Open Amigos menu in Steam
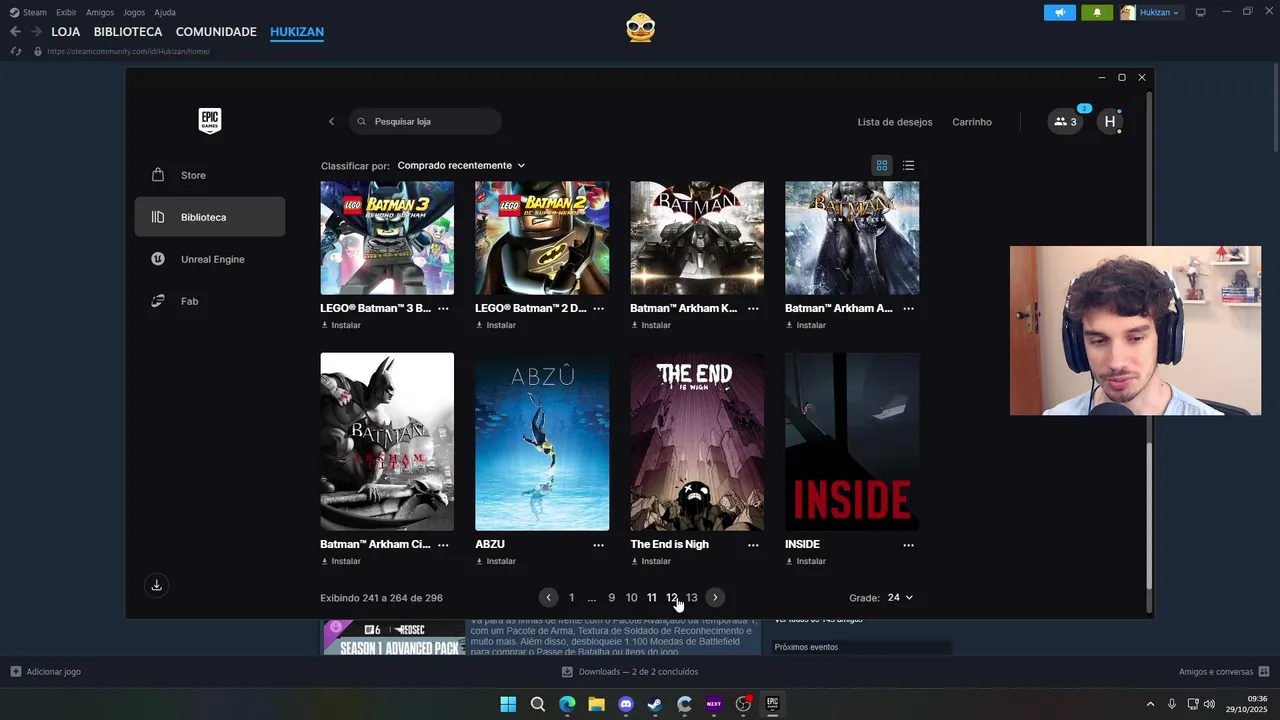Image resolution: width=1280 pixels, height=720 pixels. click(x=100, y=12)
